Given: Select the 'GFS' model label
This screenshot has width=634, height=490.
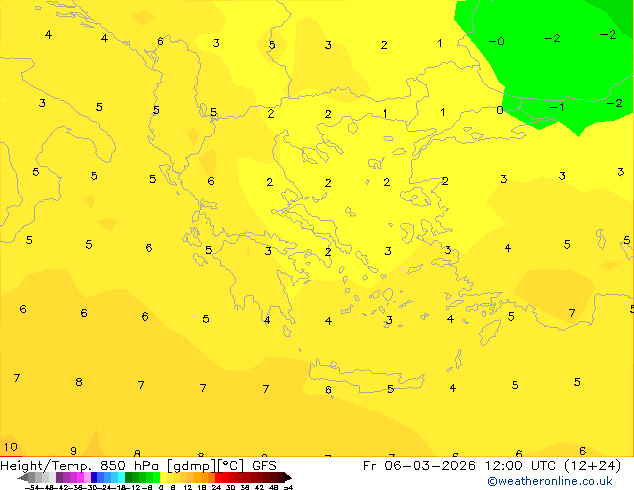Looking at the screenshot, I should click(x=264, y=466).
